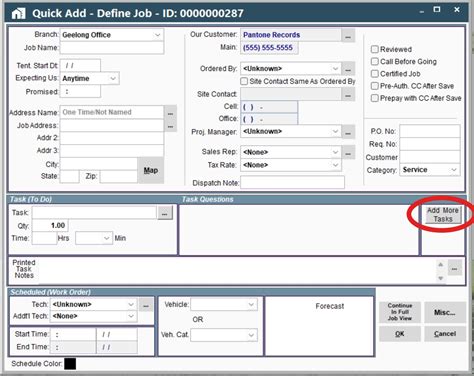The height and width of the screenshot is (376, 474).
Task: Click the Main phone (555) 555-5555
Action: tap(269, 48)
